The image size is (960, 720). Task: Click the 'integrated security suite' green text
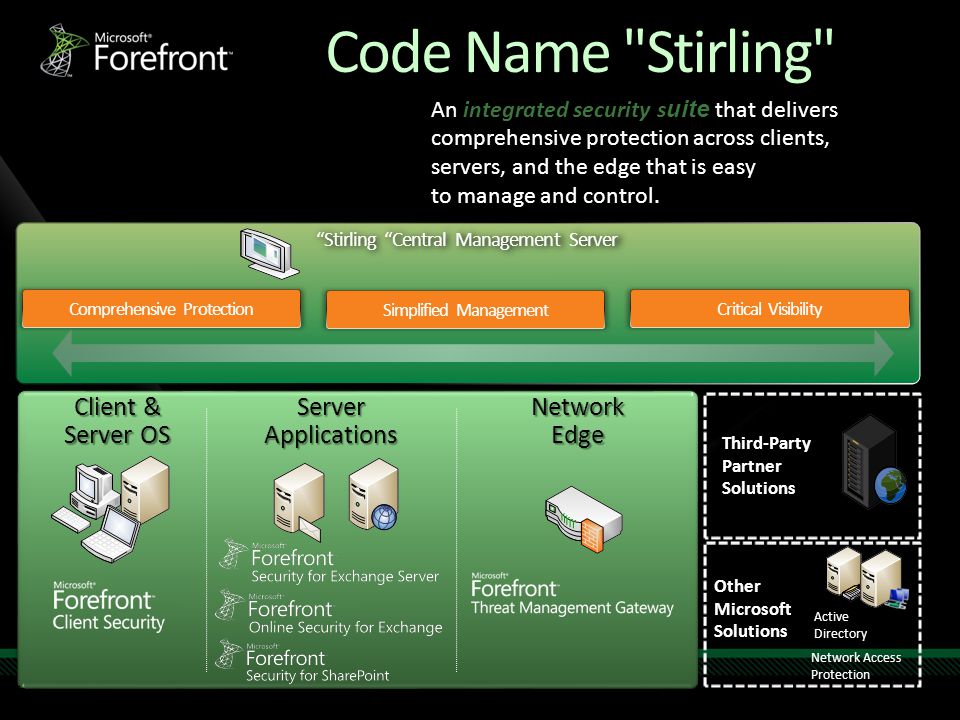586,110
